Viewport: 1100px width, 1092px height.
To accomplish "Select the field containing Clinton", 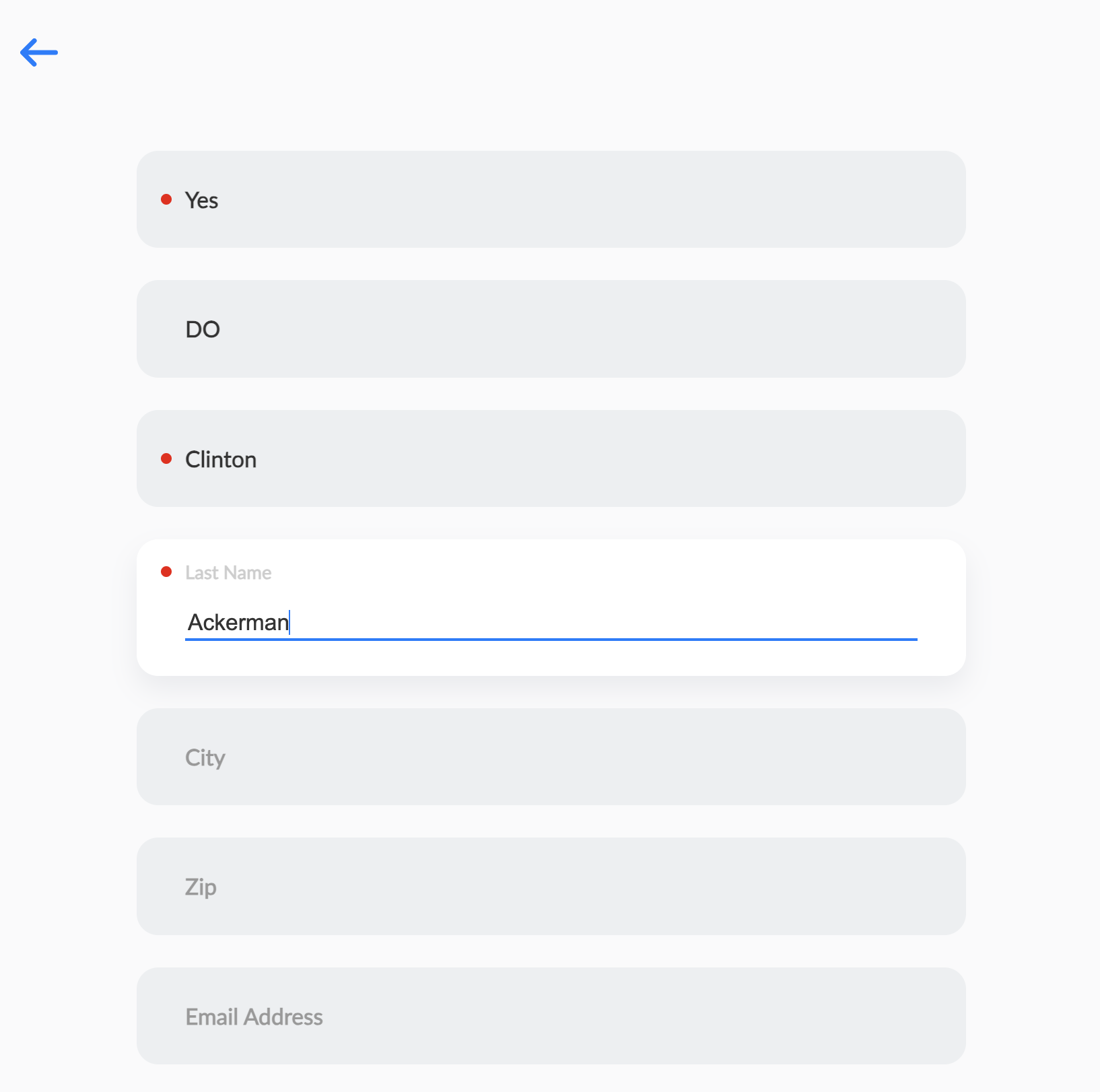I will click(551, 459).
